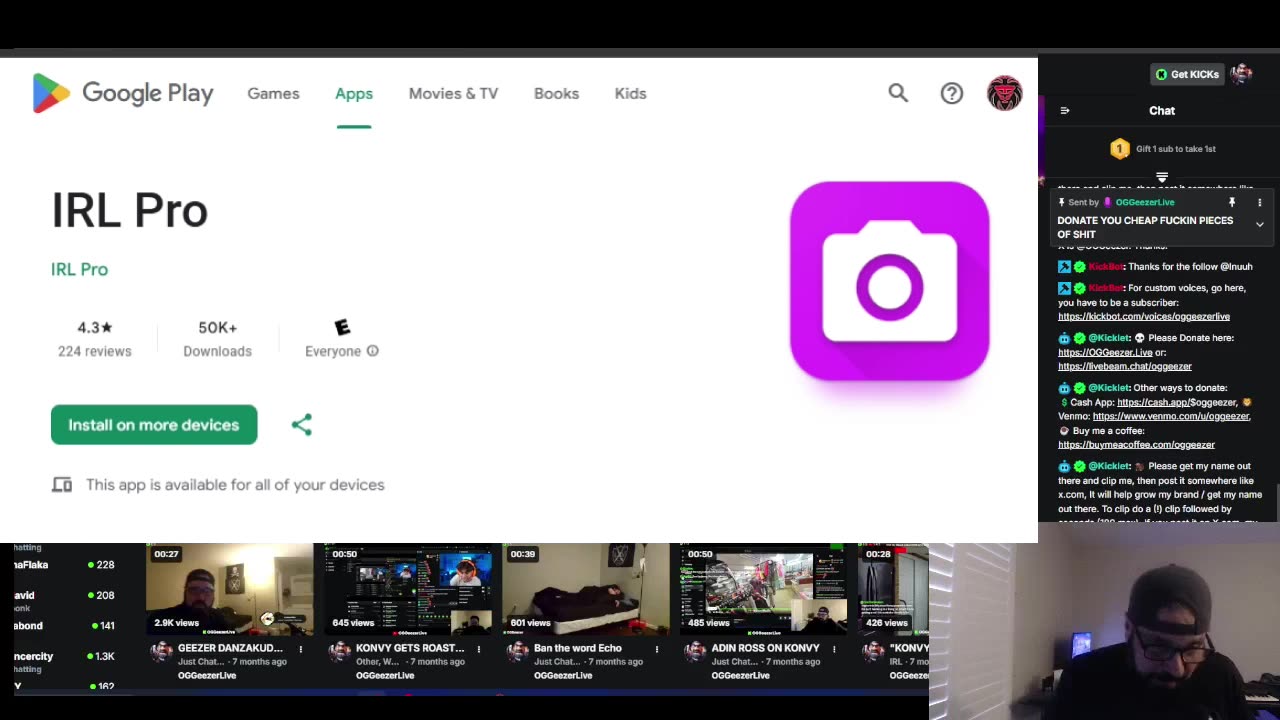Click the Get KICKs button
Image resolution: width=1280 pixels, height=720 pixels.
(x=1188, y=74)
